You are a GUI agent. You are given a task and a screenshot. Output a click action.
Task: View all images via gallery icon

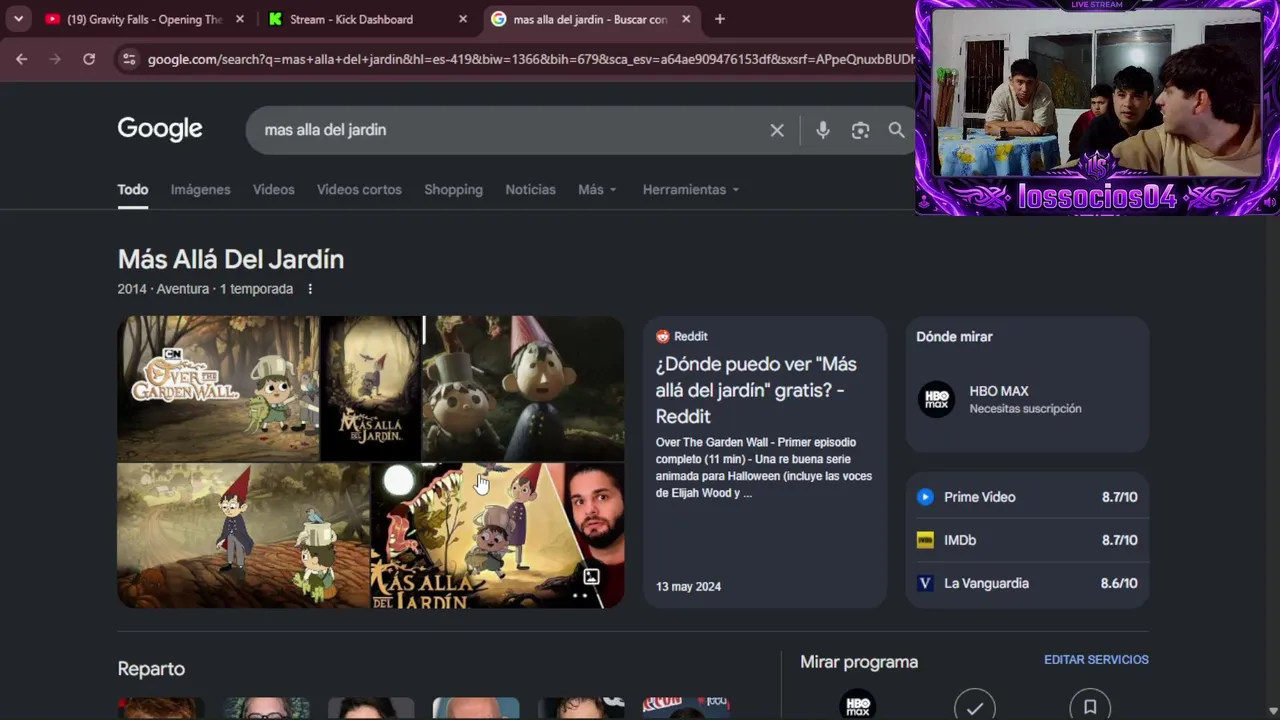(591, 577)
